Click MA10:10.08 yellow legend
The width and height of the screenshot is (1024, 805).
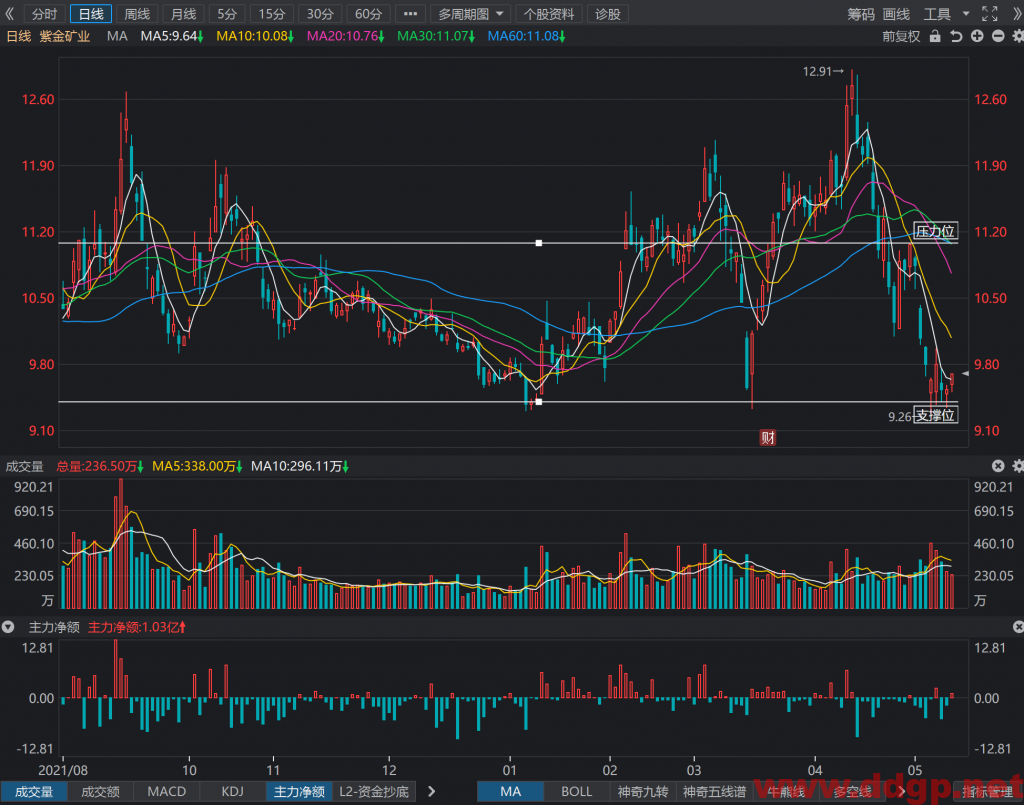(255, 37)
